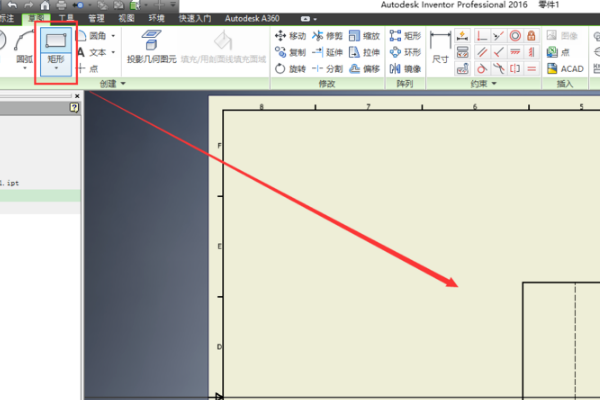Screen dimensions: 600x400
Task: Click the 环形 circular pattern button
Action: coord(406,52)
